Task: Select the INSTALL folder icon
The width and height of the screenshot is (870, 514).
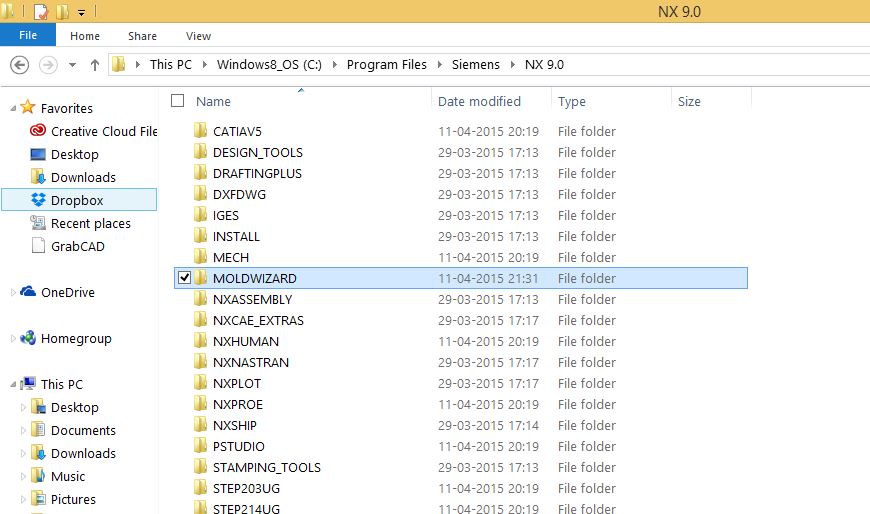Action: click(200, 236)
